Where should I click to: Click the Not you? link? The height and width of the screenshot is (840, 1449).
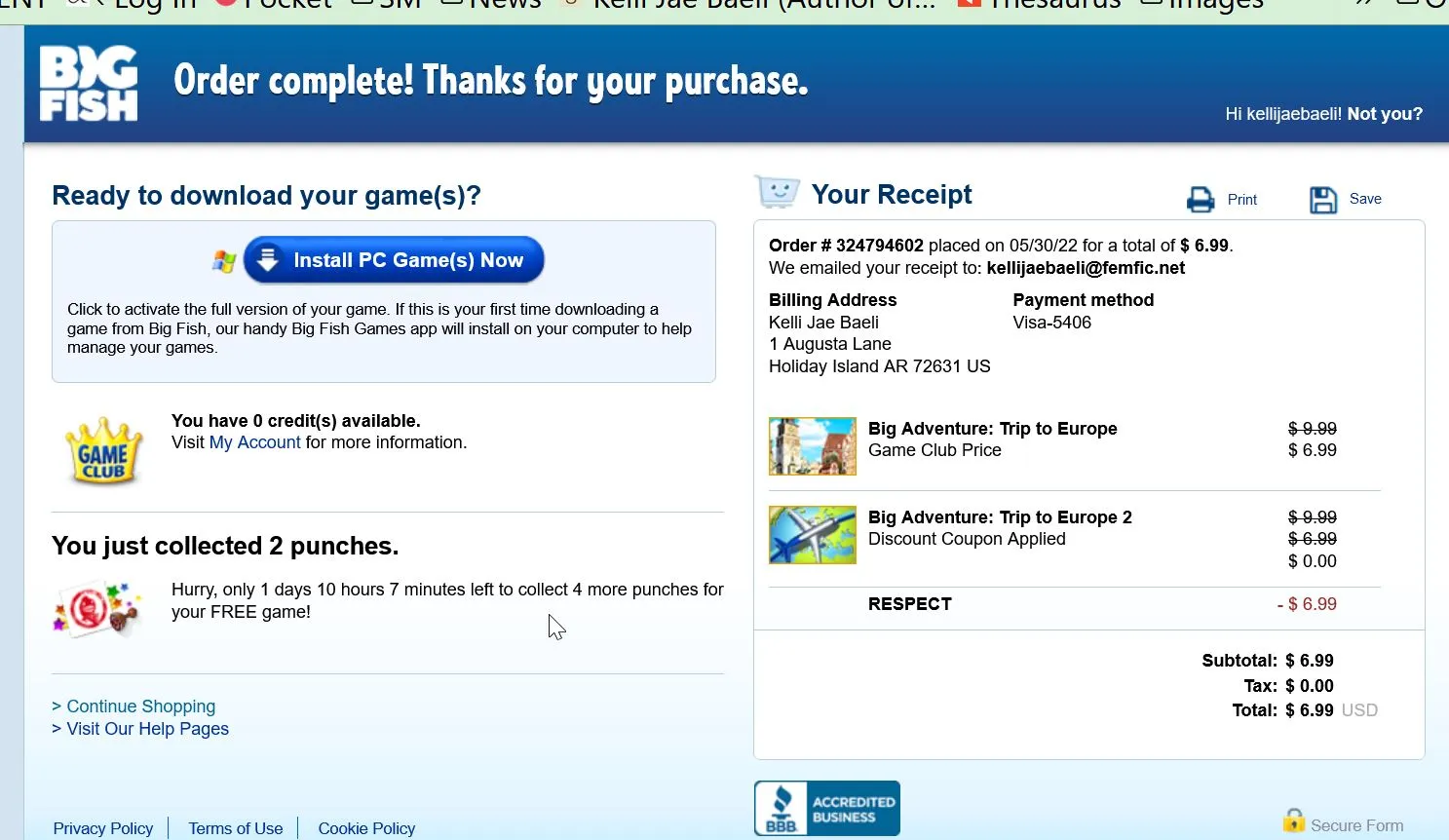click(1385, 114)
